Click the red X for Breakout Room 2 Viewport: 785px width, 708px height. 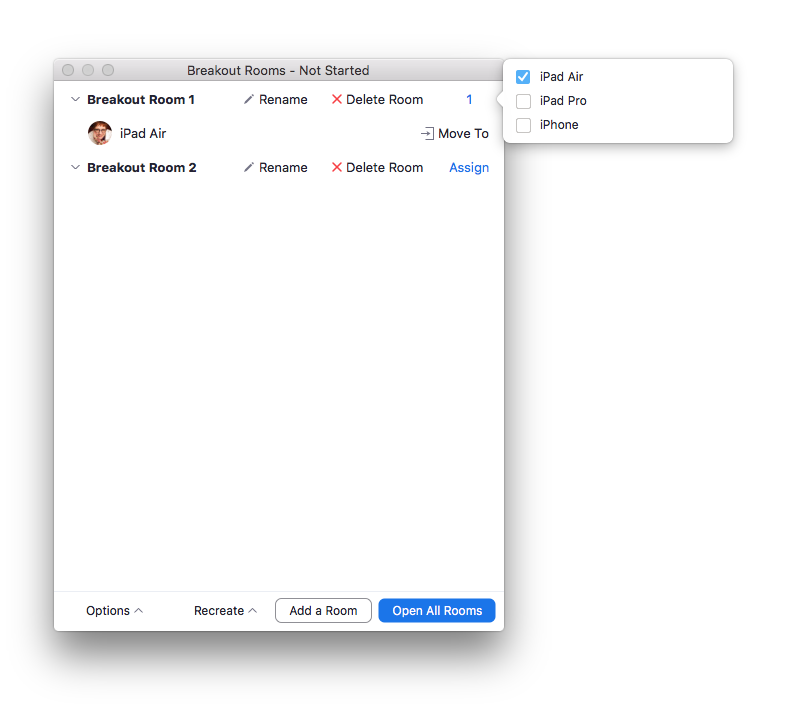[337, 168]
